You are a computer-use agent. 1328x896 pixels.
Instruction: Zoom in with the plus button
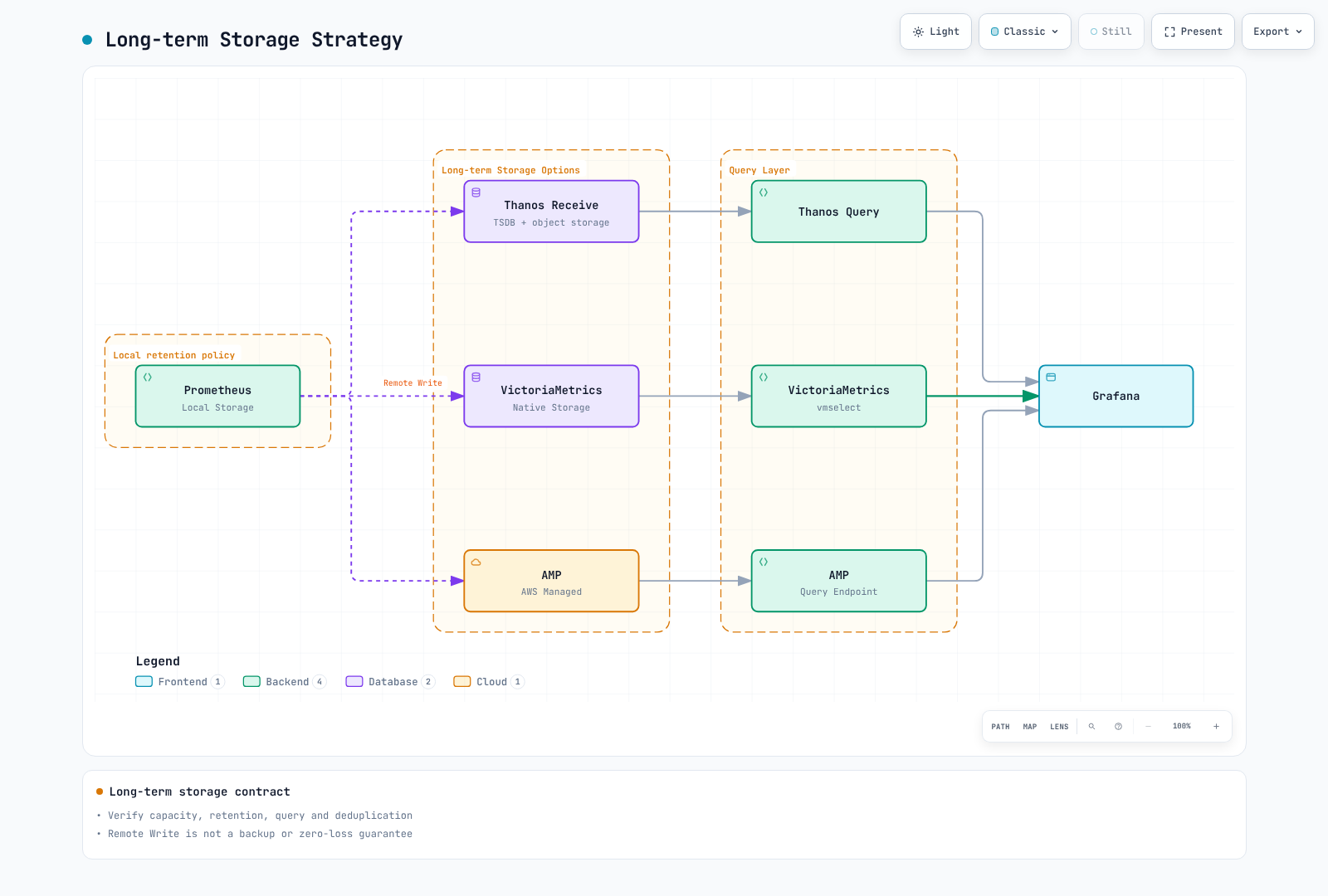tap(1216, 727)
